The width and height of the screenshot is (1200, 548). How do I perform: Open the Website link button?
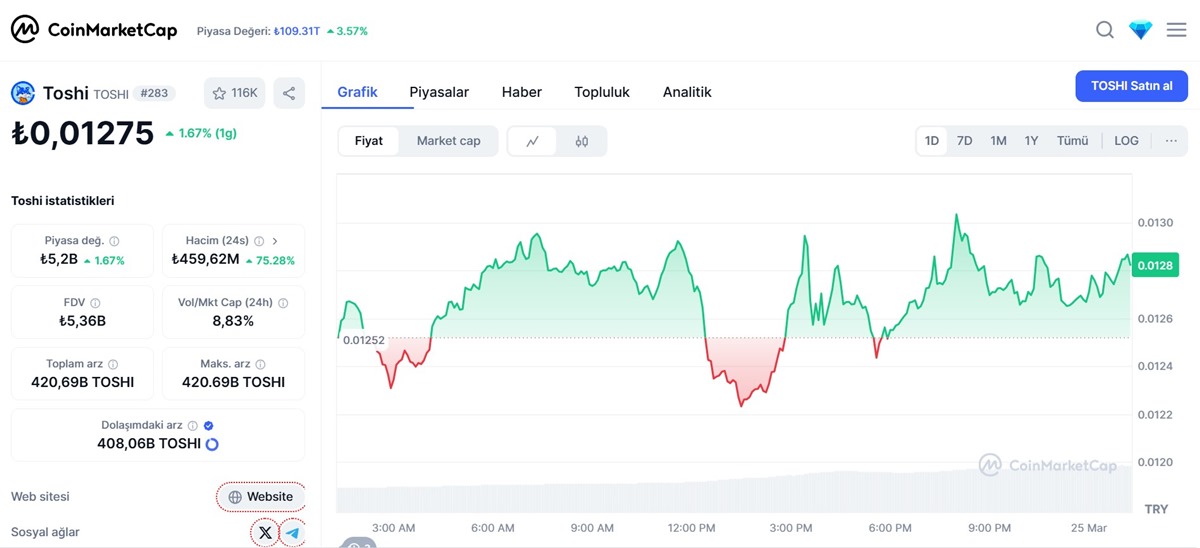[261, 496]
